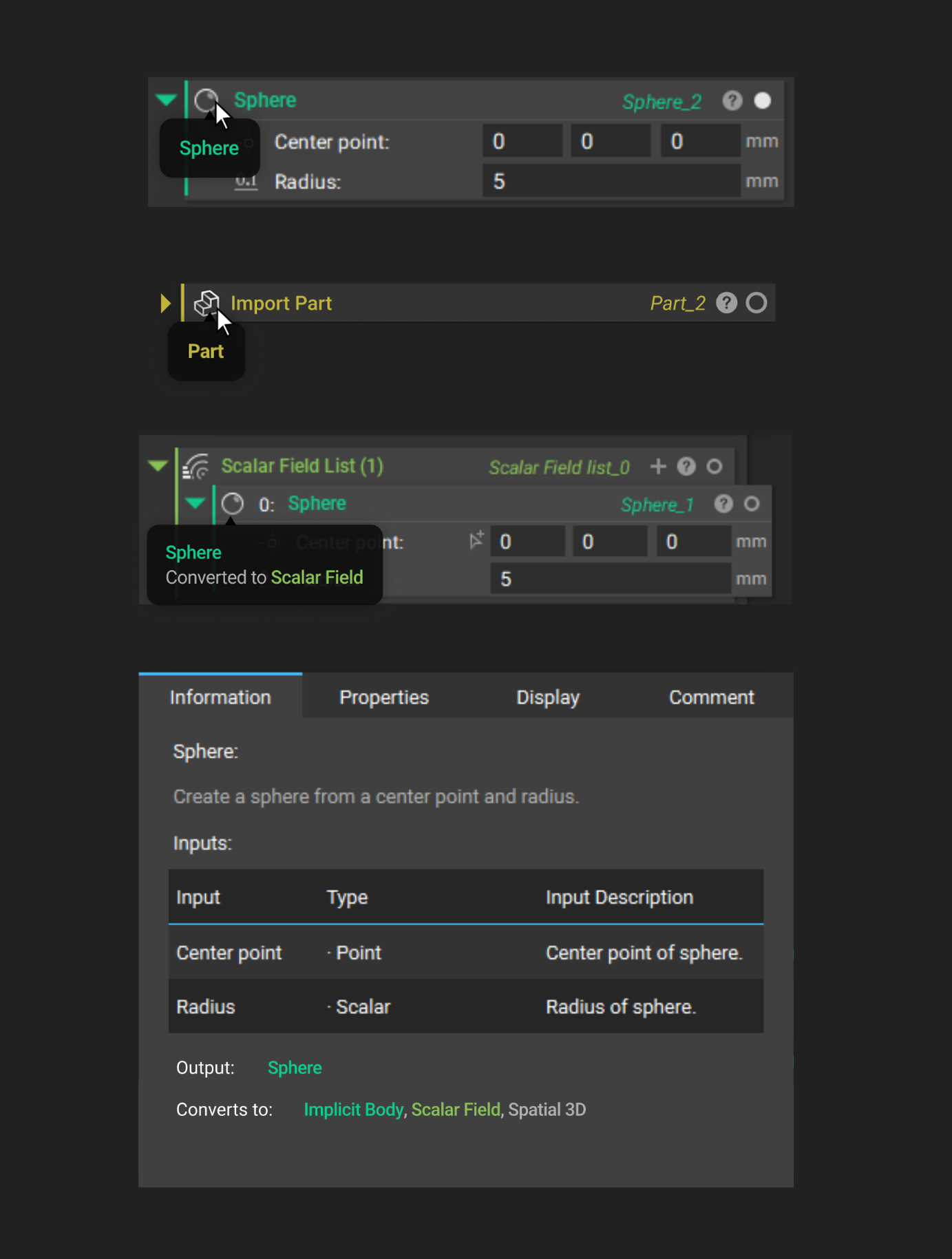
Task: Open the Comment tab
Action: point(712,697)
